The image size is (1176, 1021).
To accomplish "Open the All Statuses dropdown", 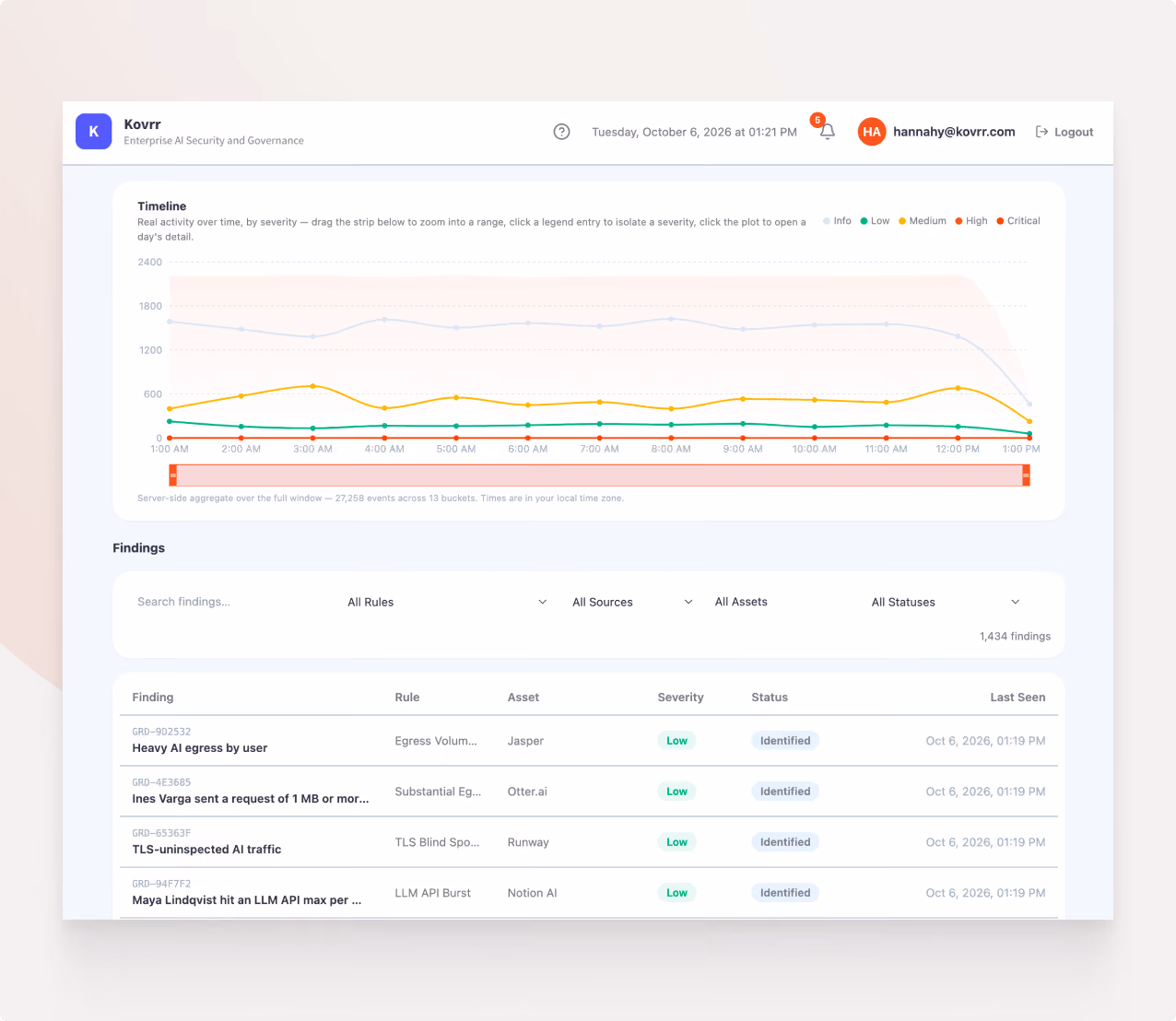I will tap(946, 602).
